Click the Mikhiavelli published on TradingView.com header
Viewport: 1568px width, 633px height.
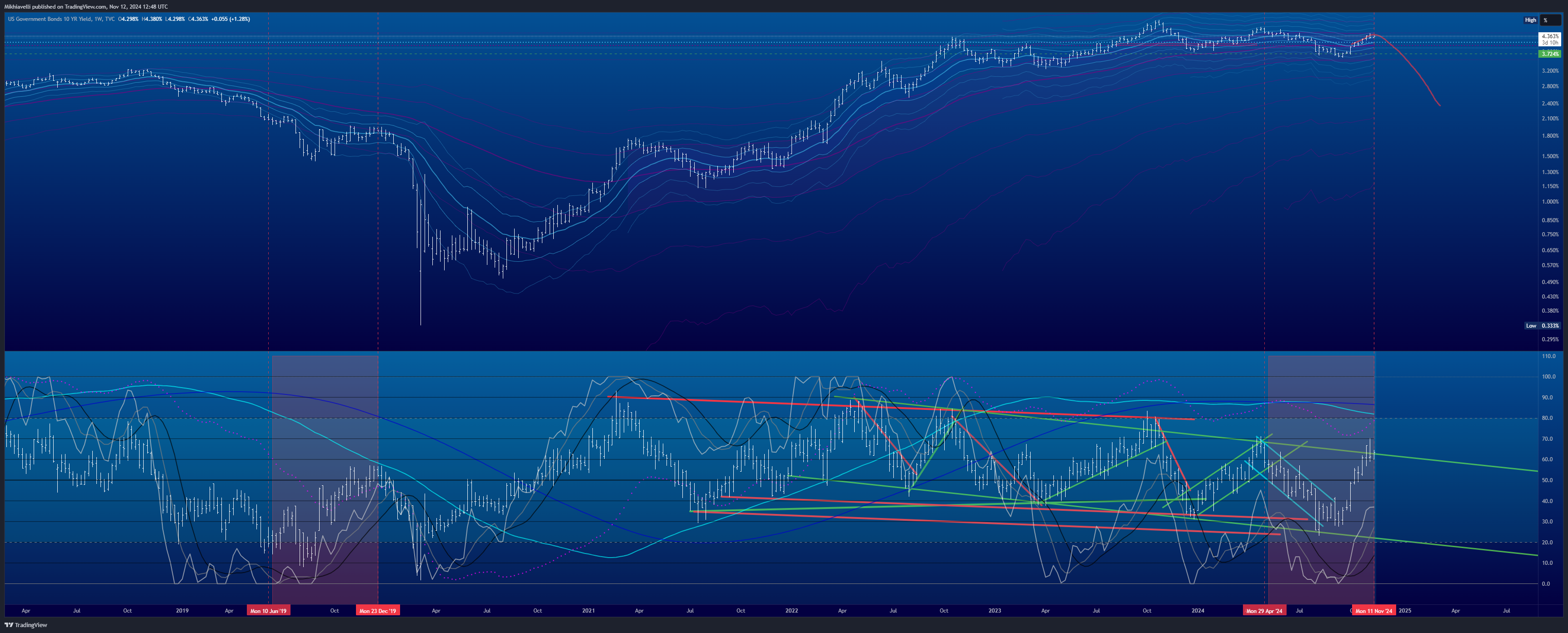tap(86, 6)
